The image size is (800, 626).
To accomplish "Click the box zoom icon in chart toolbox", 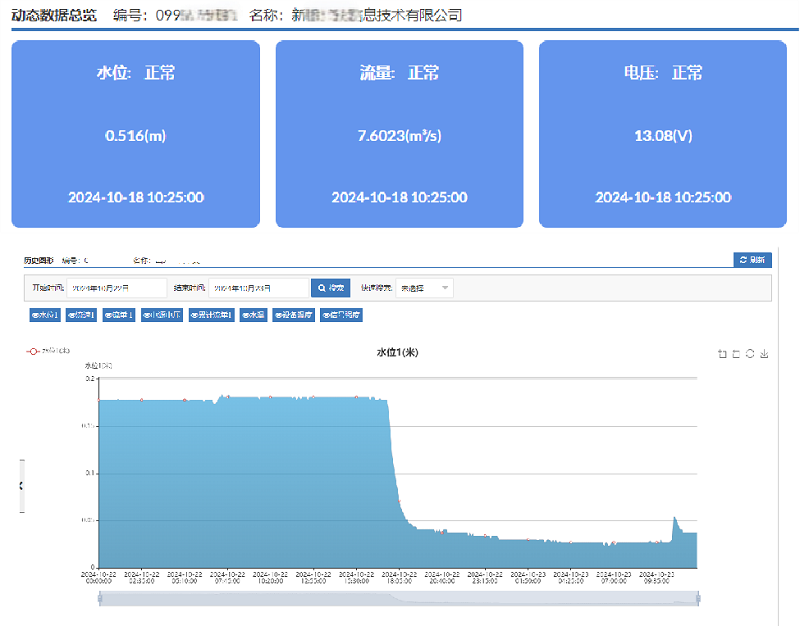I will [x=736, y=352].
